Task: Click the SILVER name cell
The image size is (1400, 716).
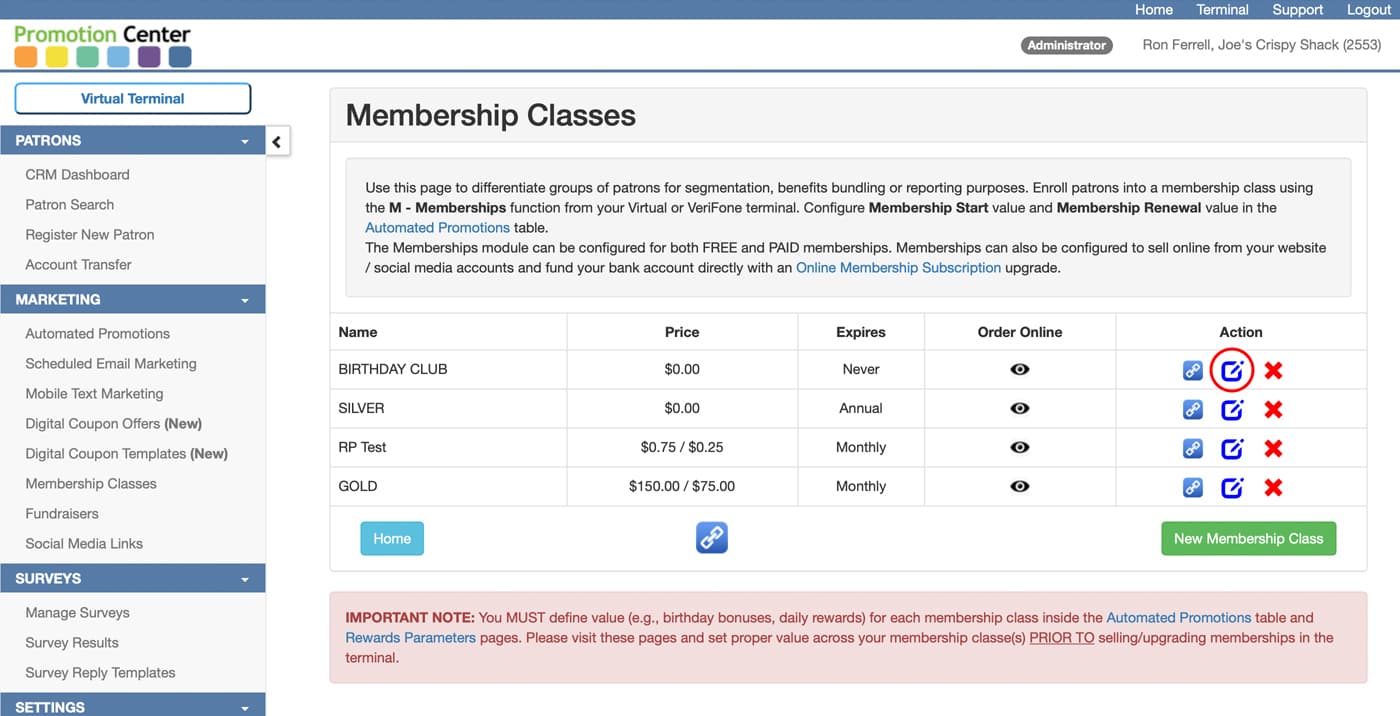Action: click(x=449, y=408)
